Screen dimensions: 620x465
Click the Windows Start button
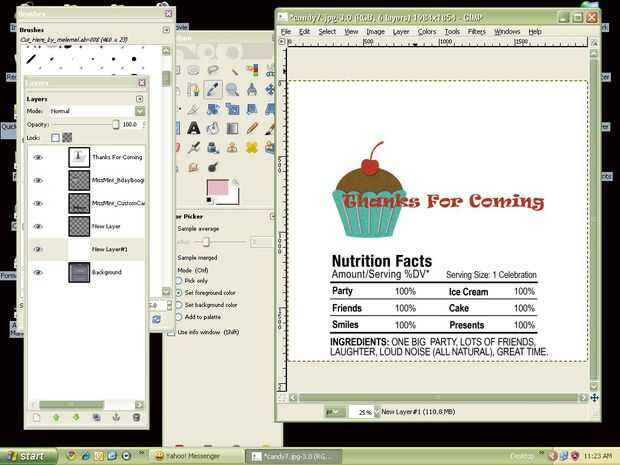coord(28,456)
